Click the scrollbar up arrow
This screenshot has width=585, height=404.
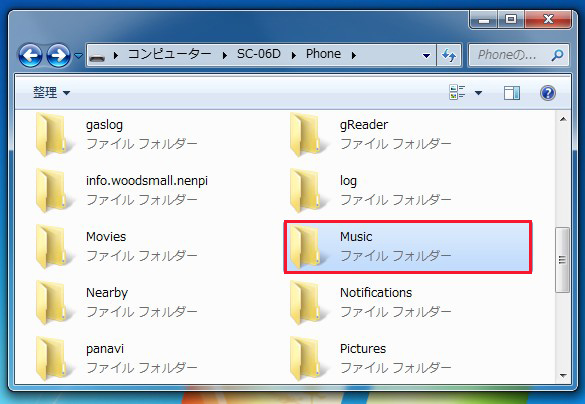pos(563,119)
